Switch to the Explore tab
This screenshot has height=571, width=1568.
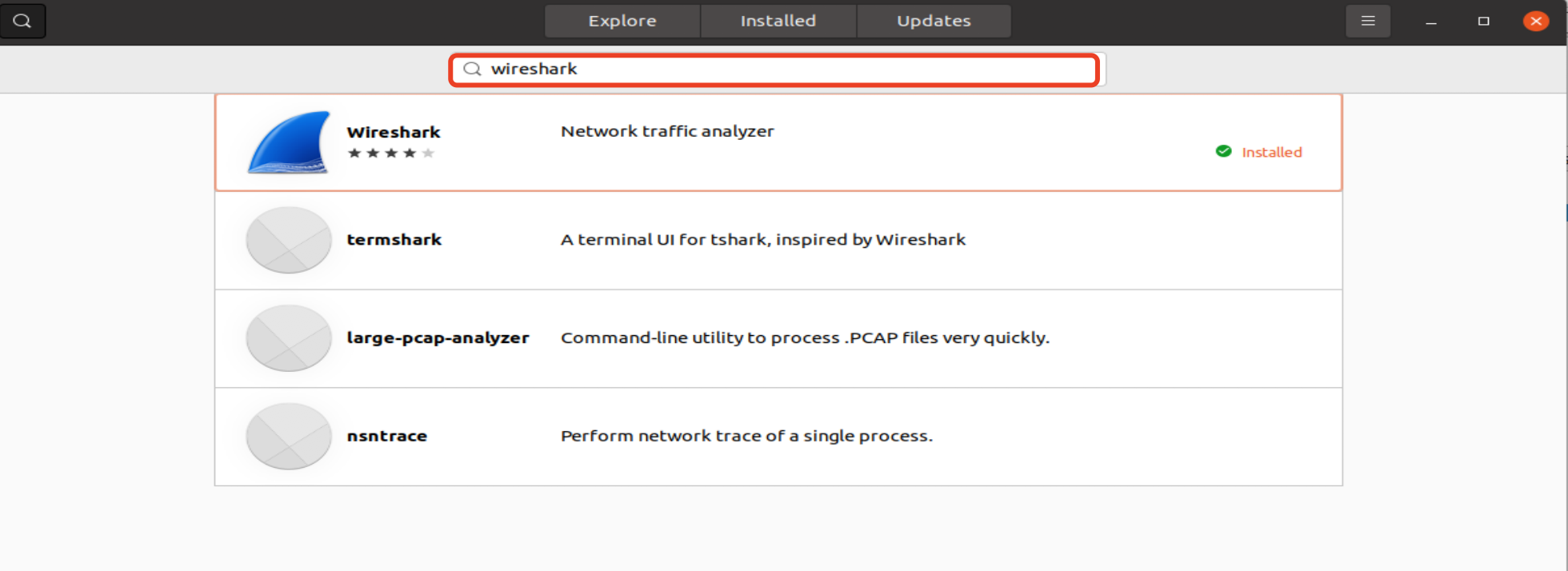622,21
